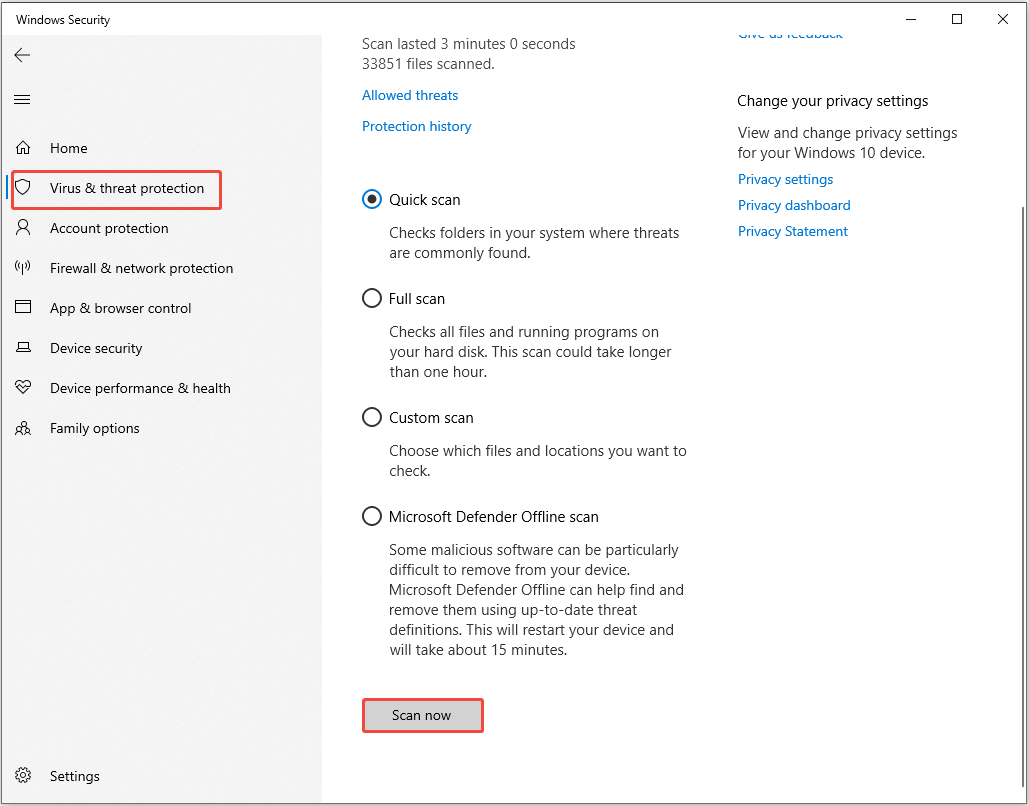The width and height of the screenshot is (1029, 806).
Task: Open Family options
Action: click(95, 428)
